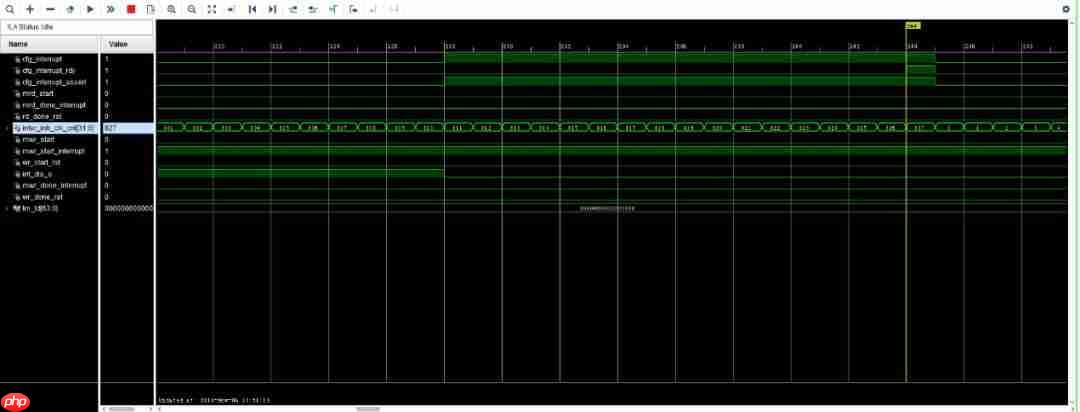This screenshot has height=412, width=1080.
Task: Zoom out of the waveform
Action: 191,10
